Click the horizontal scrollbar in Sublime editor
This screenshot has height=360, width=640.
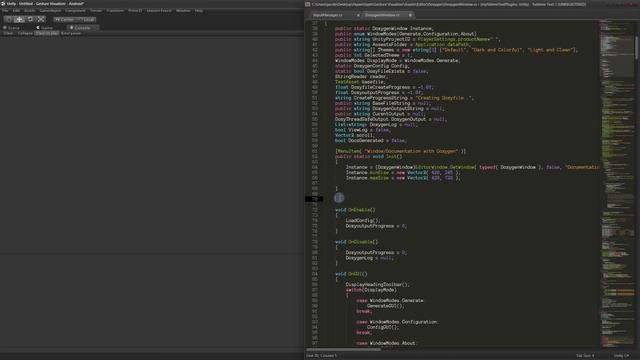343,349
